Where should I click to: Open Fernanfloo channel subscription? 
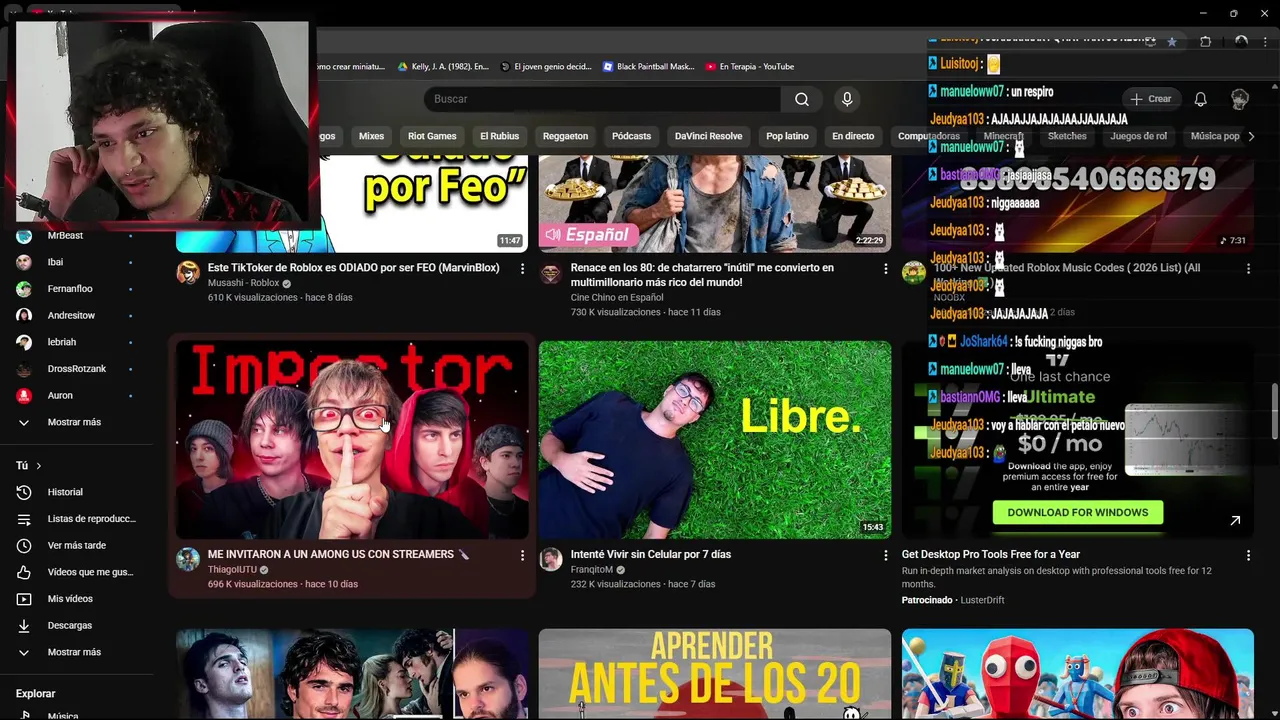pyautogui.click(x=70, y=289)
